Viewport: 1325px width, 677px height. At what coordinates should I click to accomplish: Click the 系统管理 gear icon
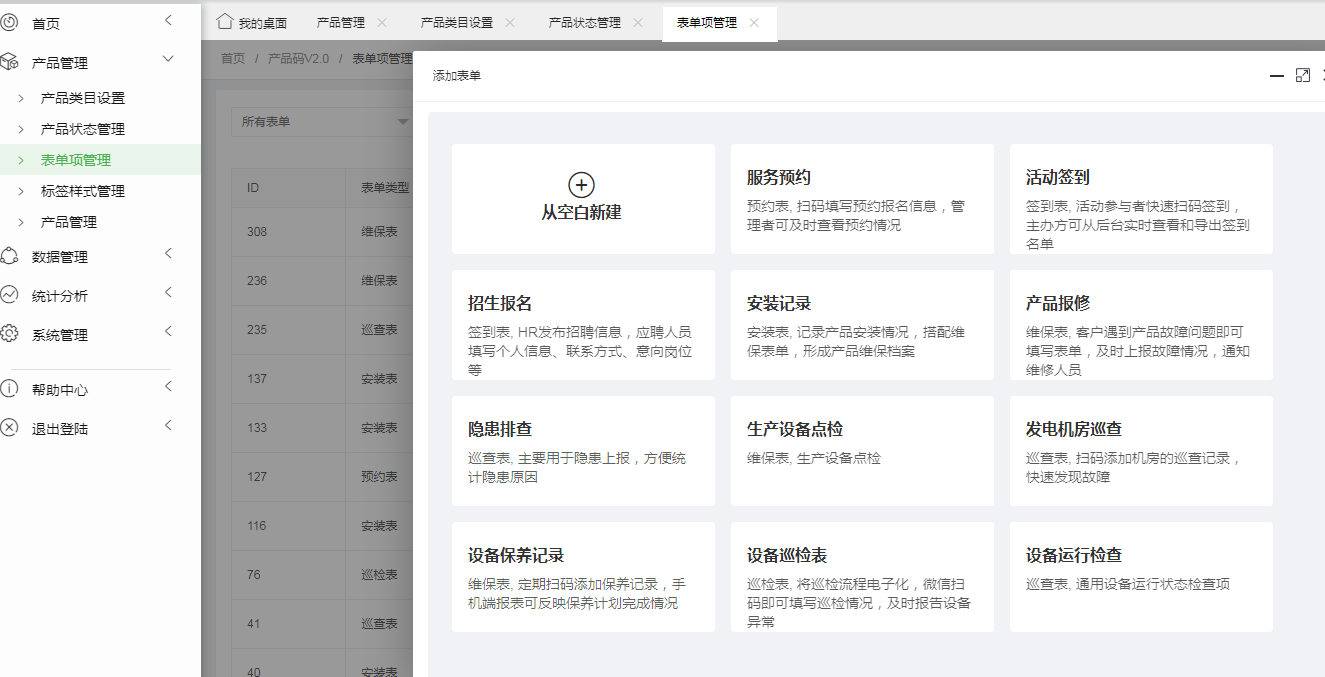9,334
